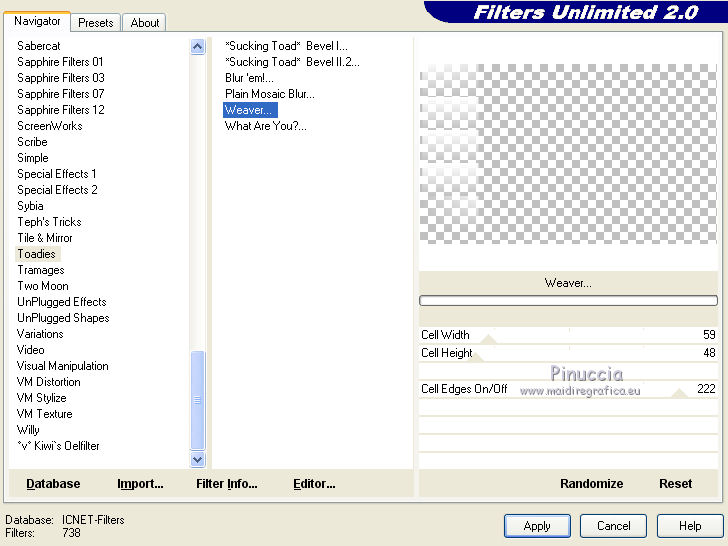
Task: Select UnPlugged Shapes category
Action: (x=63, y=318)
